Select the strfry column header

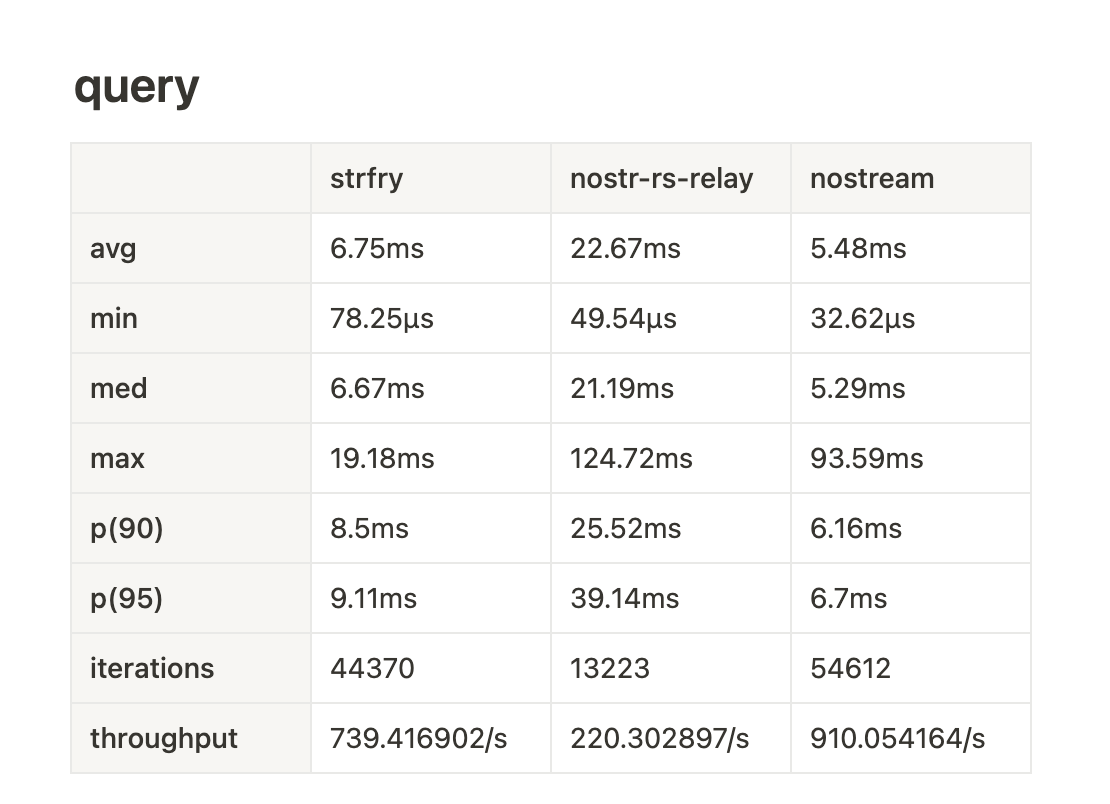coord(367,179)
